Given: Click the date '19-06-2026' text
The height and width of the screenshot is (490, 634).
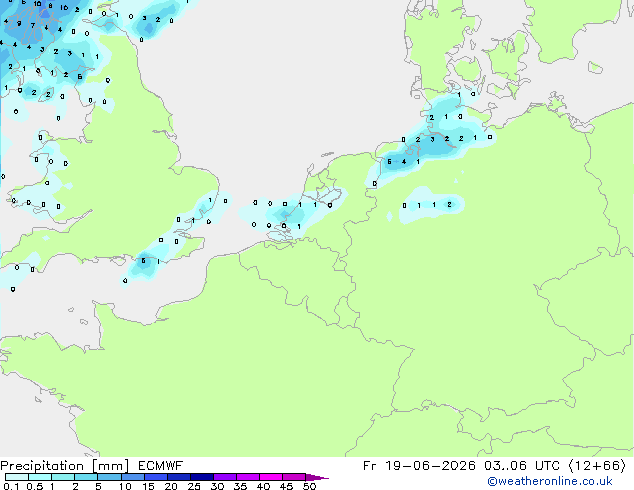Looking at the screenshot, I should tap(430, 466).
